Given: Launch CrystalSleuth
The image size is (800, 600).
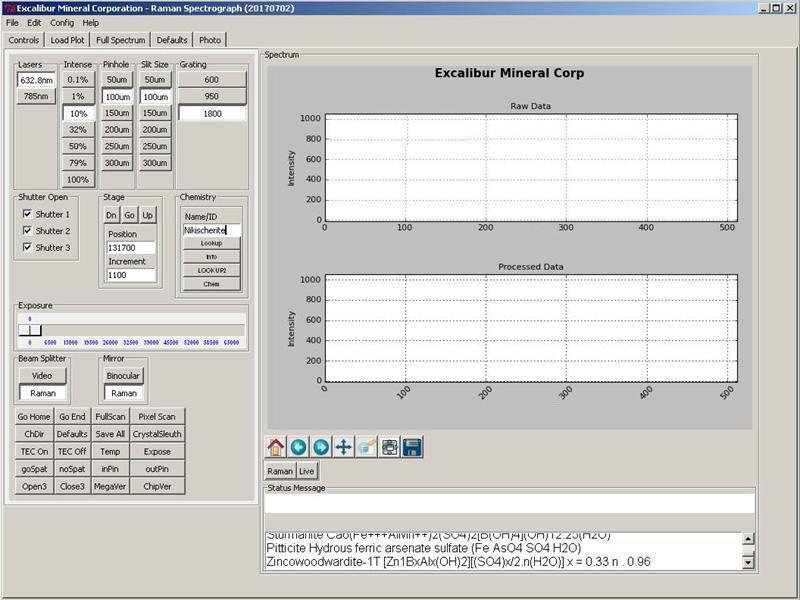Looking at the screenshot, I should [x=157, y=434].
